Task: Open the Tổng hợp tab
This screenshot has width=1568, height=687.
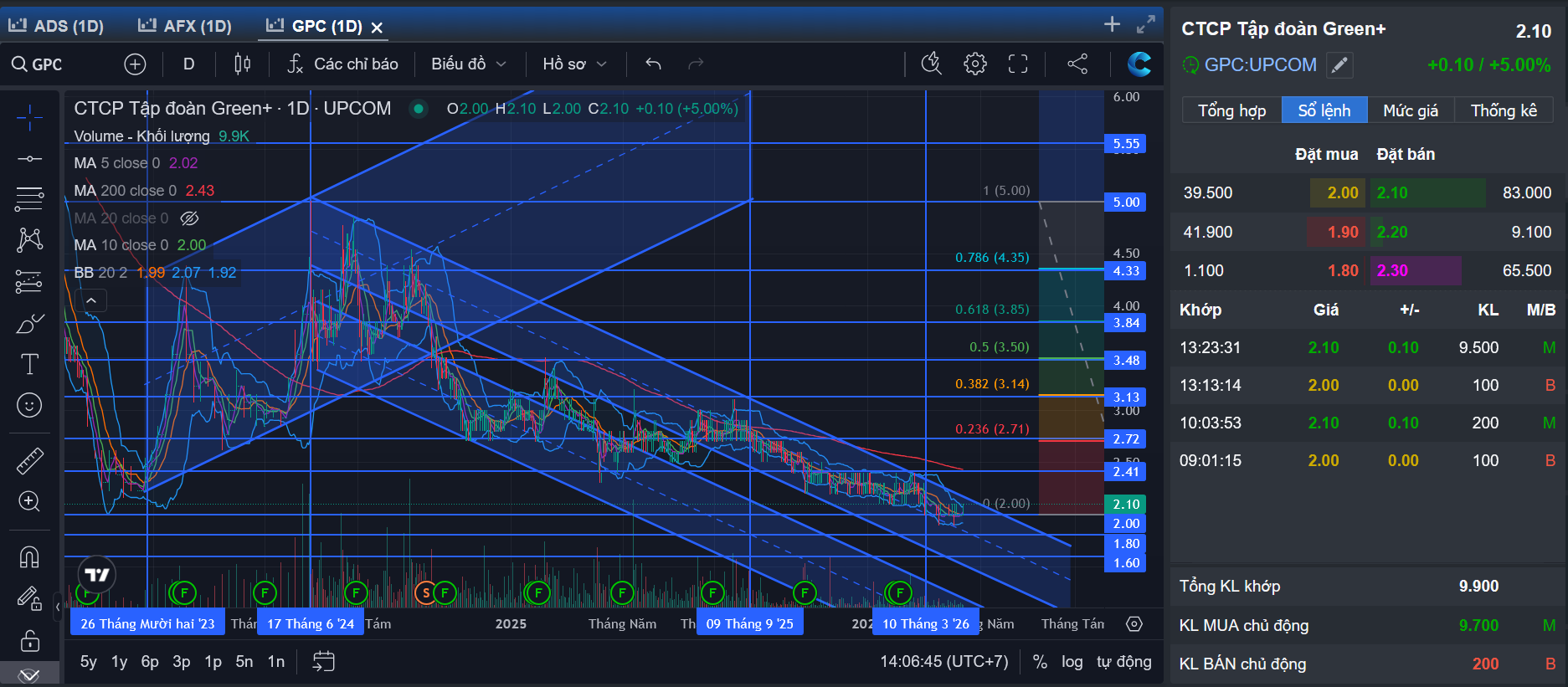Action: (x=1231, y=110)
